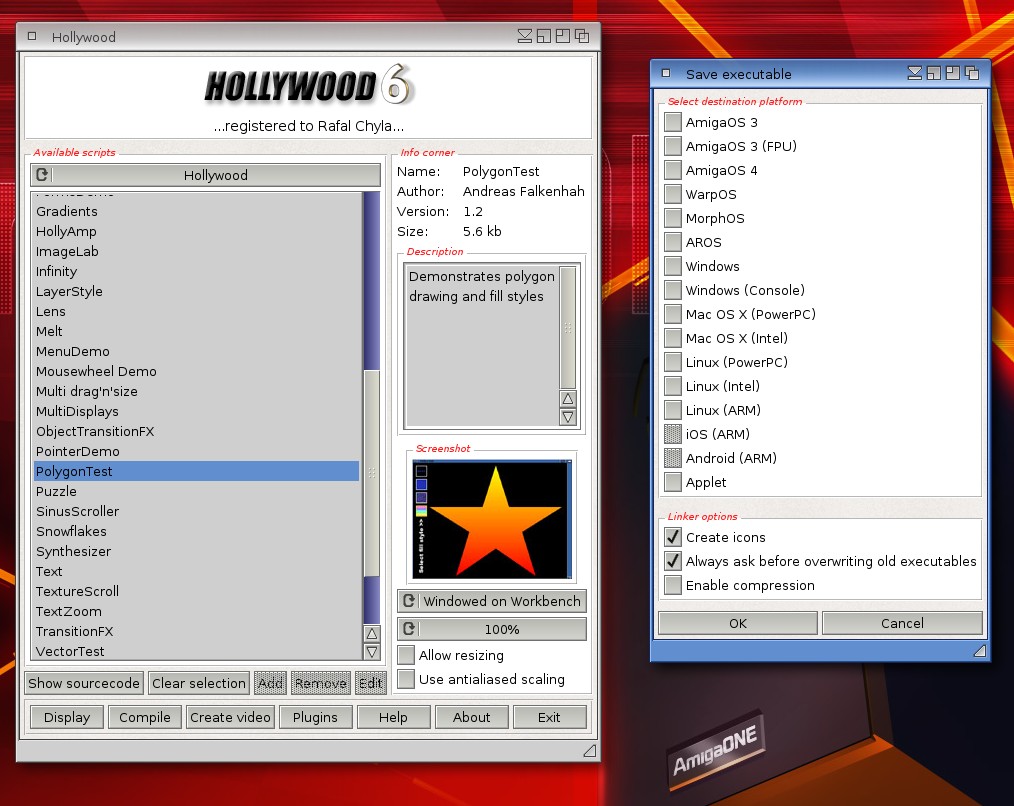Click the Description box scroll down arrow
The height and width of the screenshot is (806, 1014).
point(568,417)
